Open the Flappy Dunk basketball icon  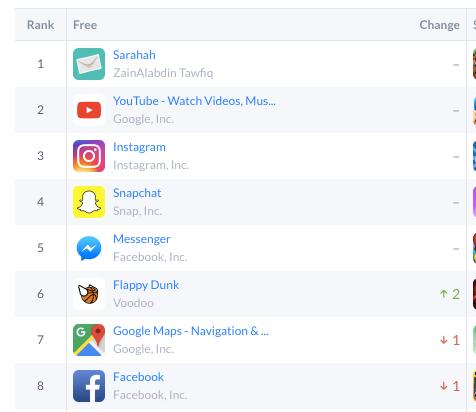coord(89,294)
